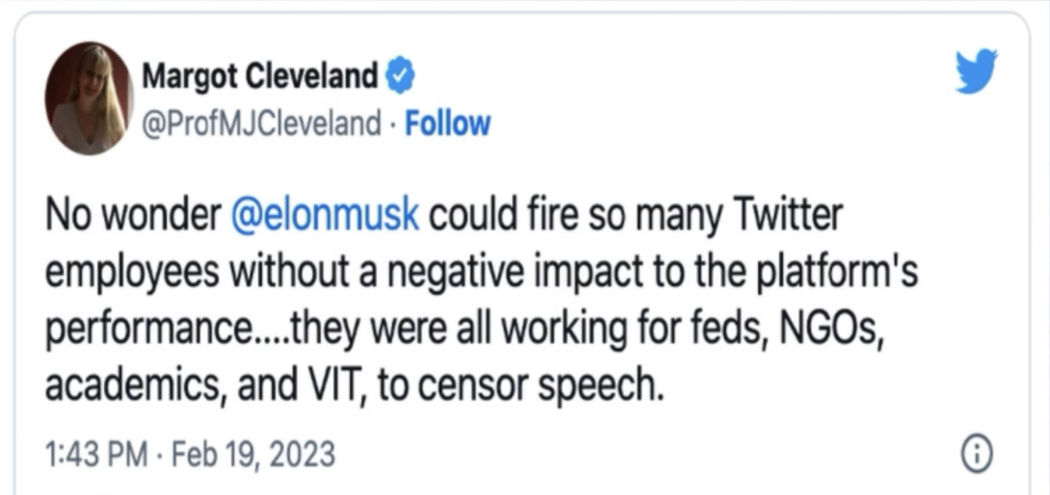Open the @elonmusk mention link
The image size is (1050, 495).
click(x=325, y=216)
